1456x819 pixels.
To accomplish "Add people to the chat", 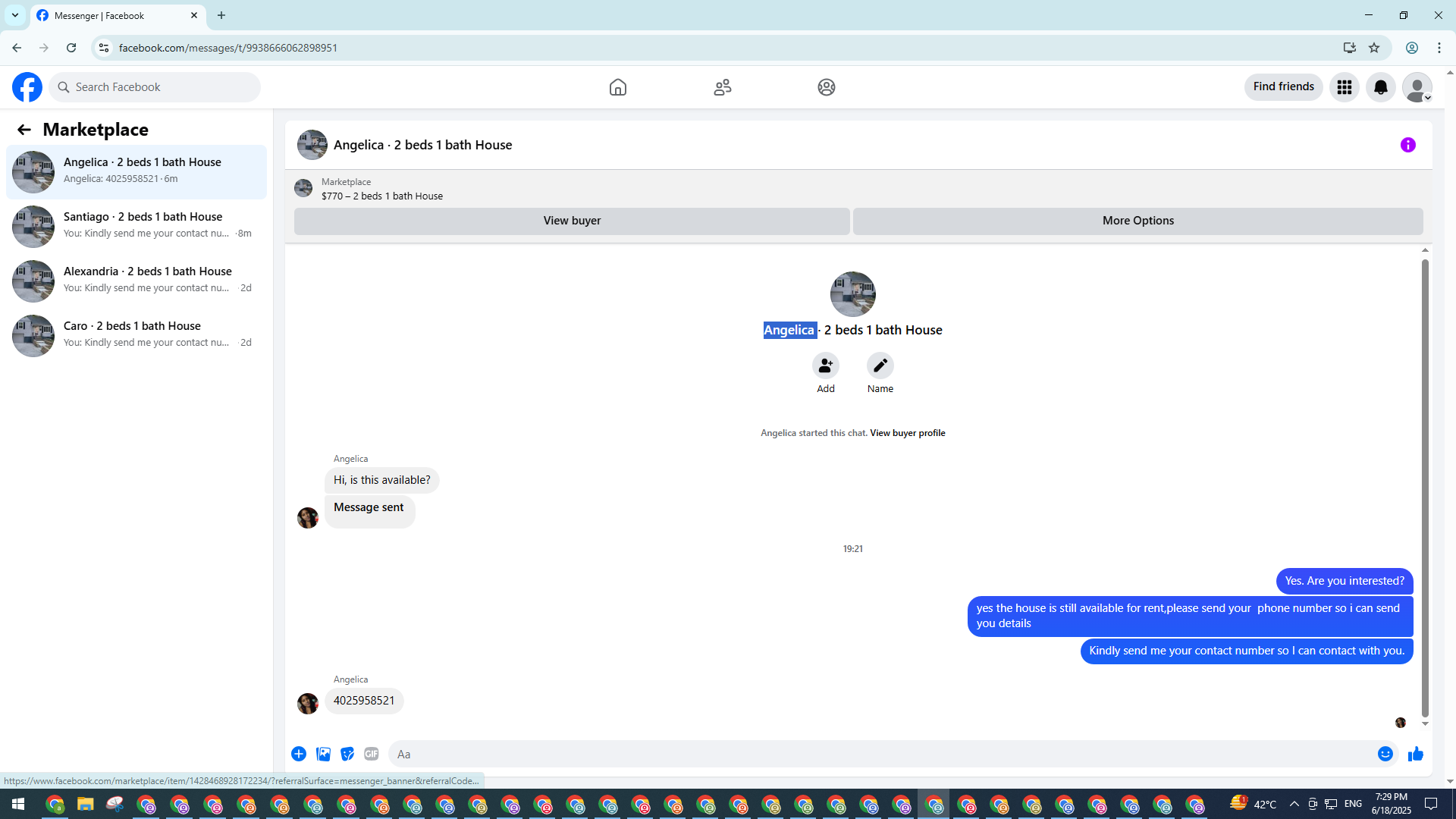I will click(x=826, y=366).
